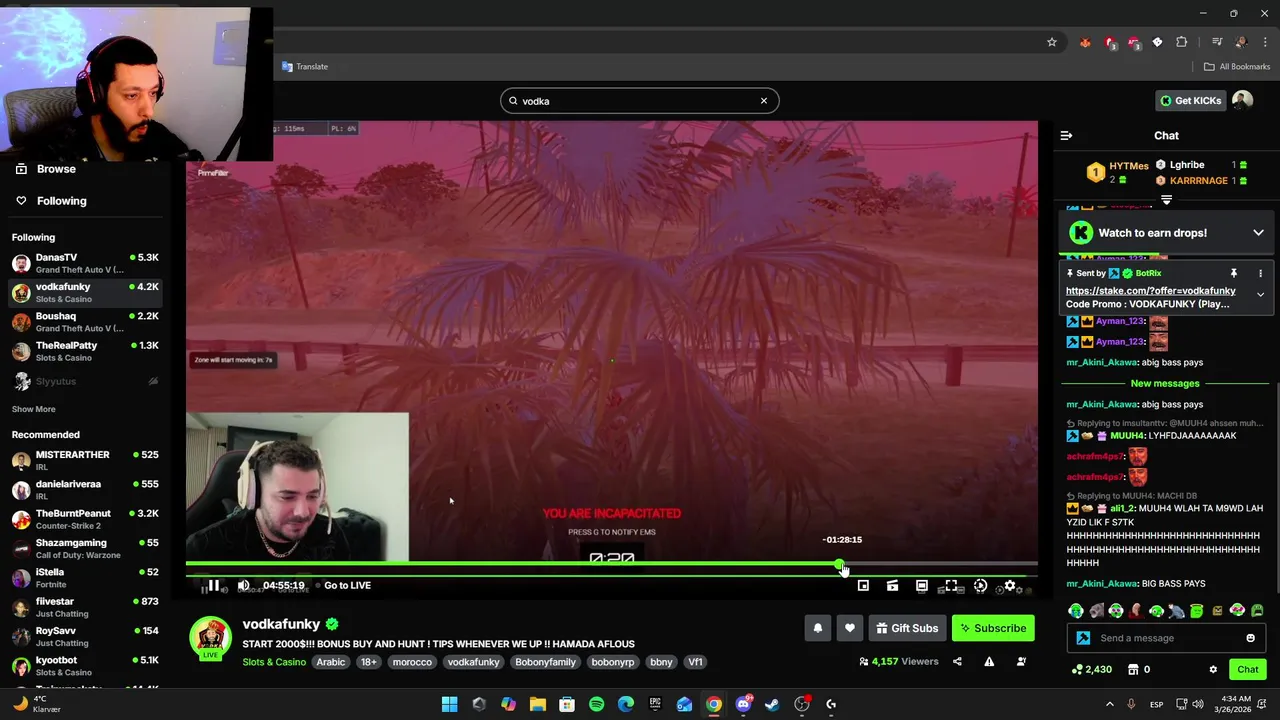The image size is (1280, 720).
Task: Select the morocco tag
Action: click(x=412, y=662)
